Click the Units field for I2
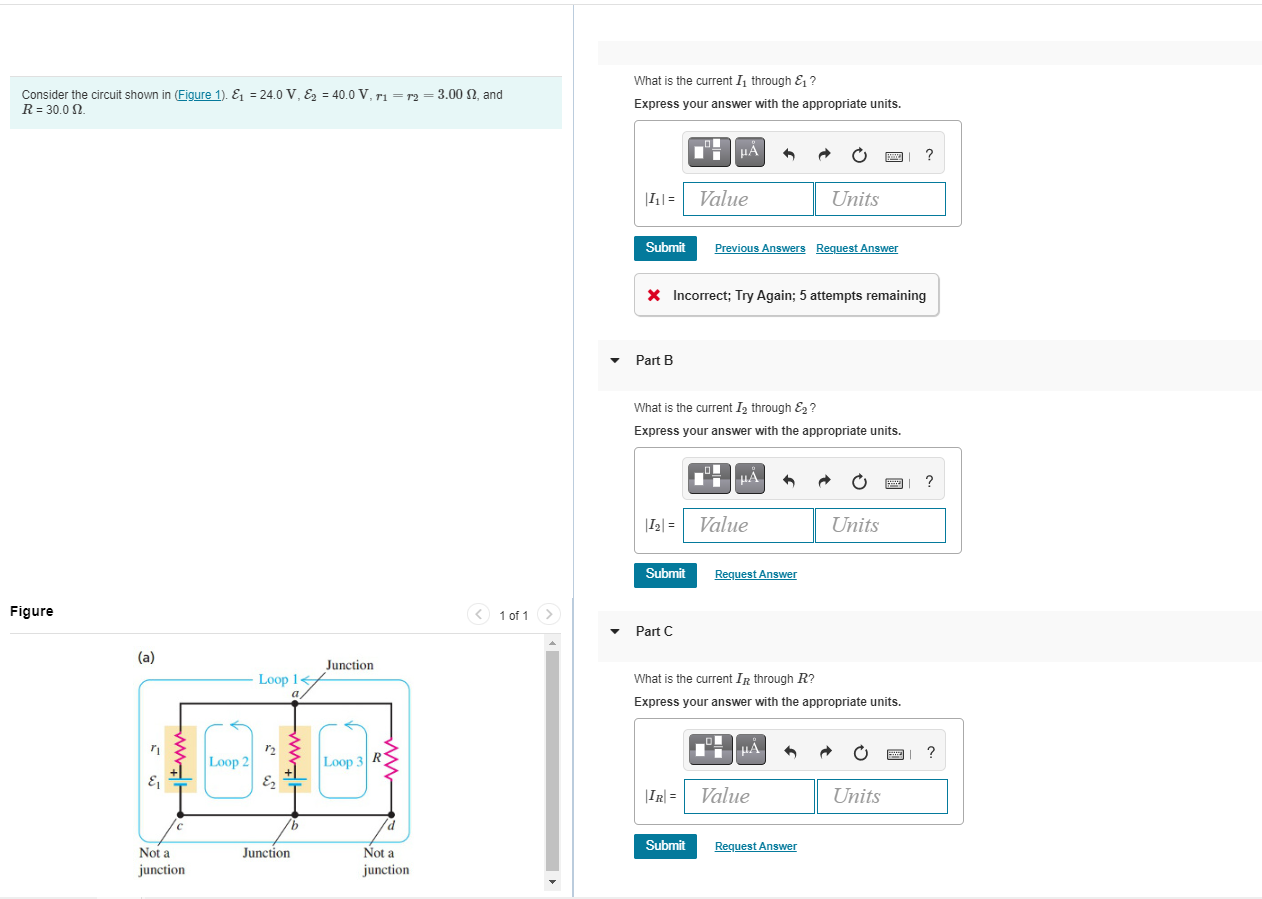1262x899 pixels. pos(880,525)
